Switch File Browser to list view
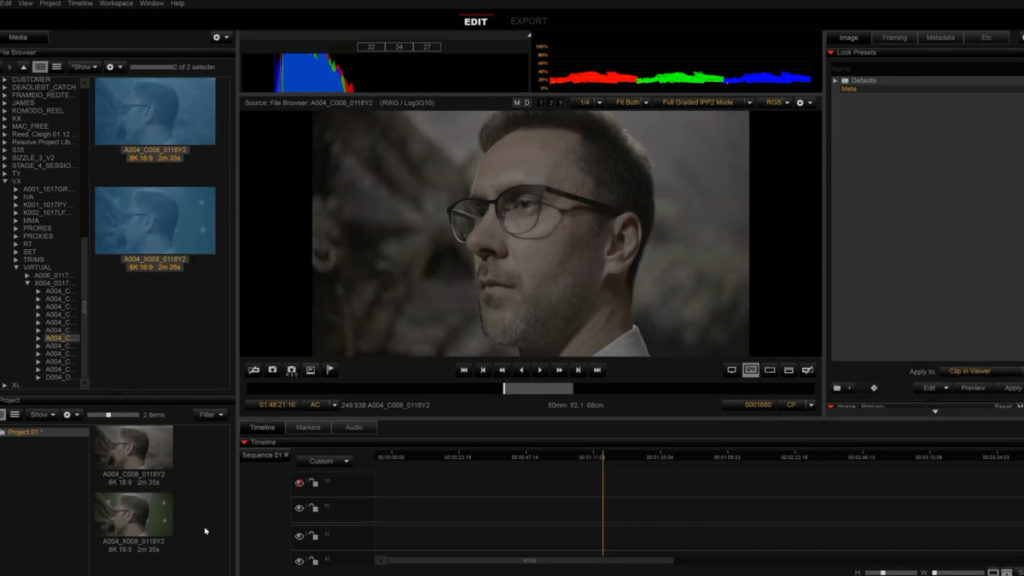Viewport: 1024px width, 576px height. coord(56,67)
